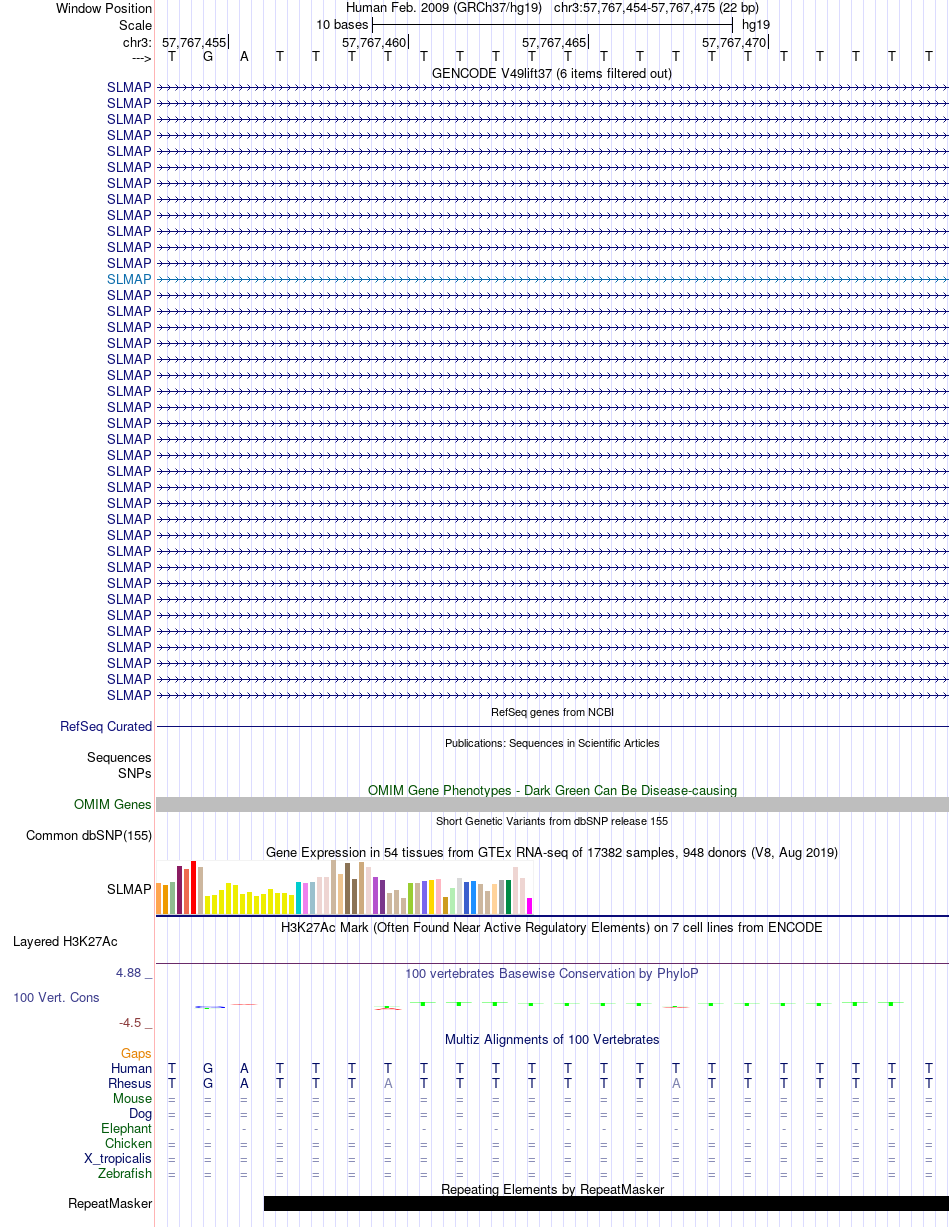Click the X_tropicalis species label
Image resolution: width=950 pixels, height=1227 pixels.
118,1158
